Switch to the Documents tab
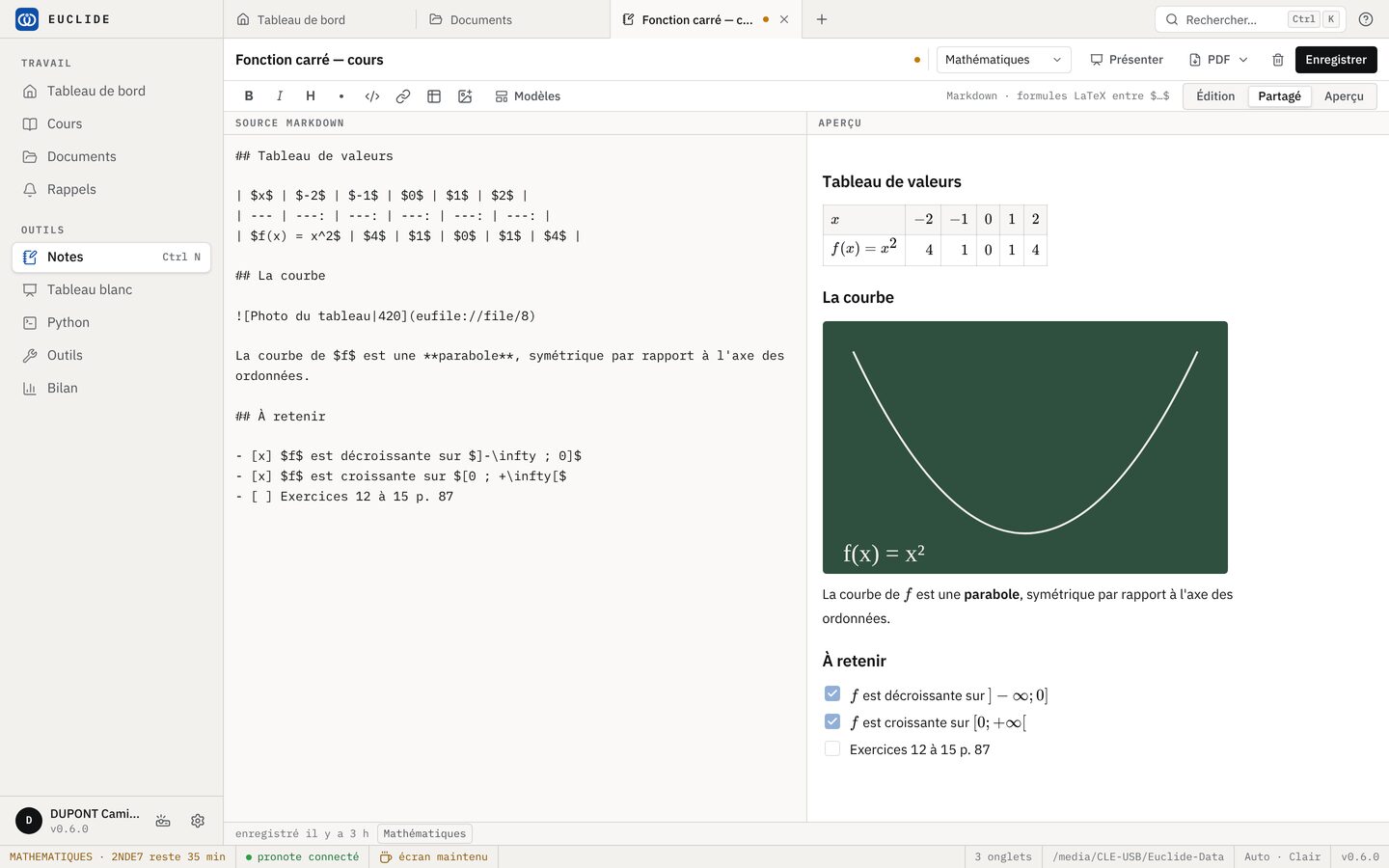The image size is (1389, 868). (513, 19)
